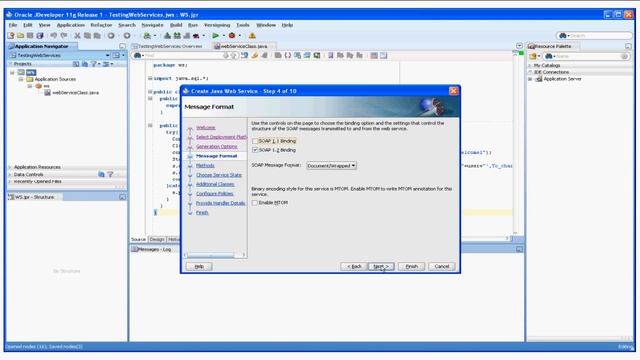
Task: Click the curly braces editor toolbar icon
Action: (288, 56)
